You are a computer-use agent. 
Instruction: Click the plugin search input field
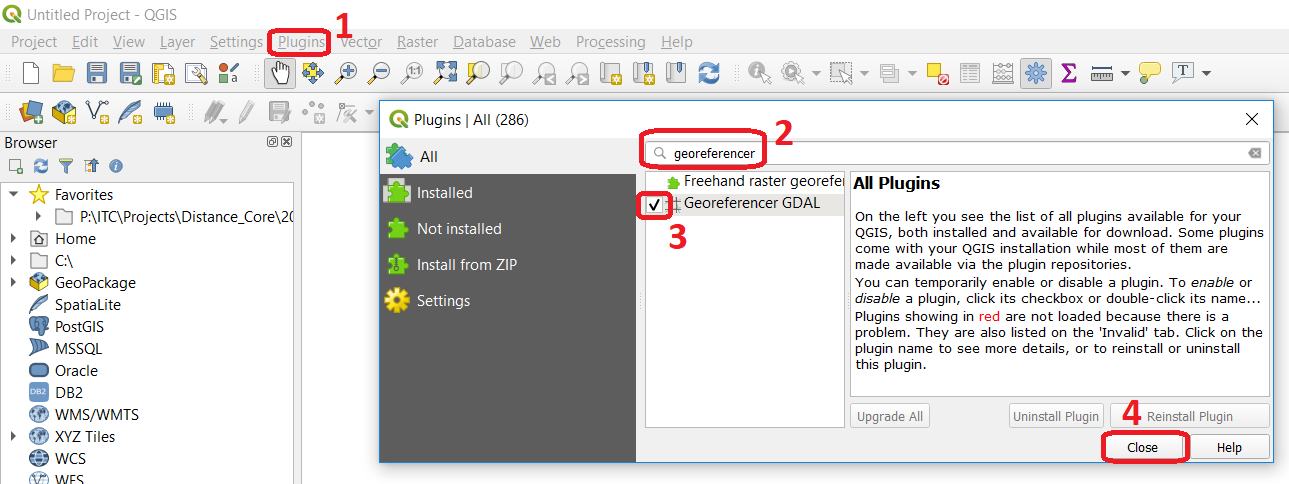click(956, 153)
